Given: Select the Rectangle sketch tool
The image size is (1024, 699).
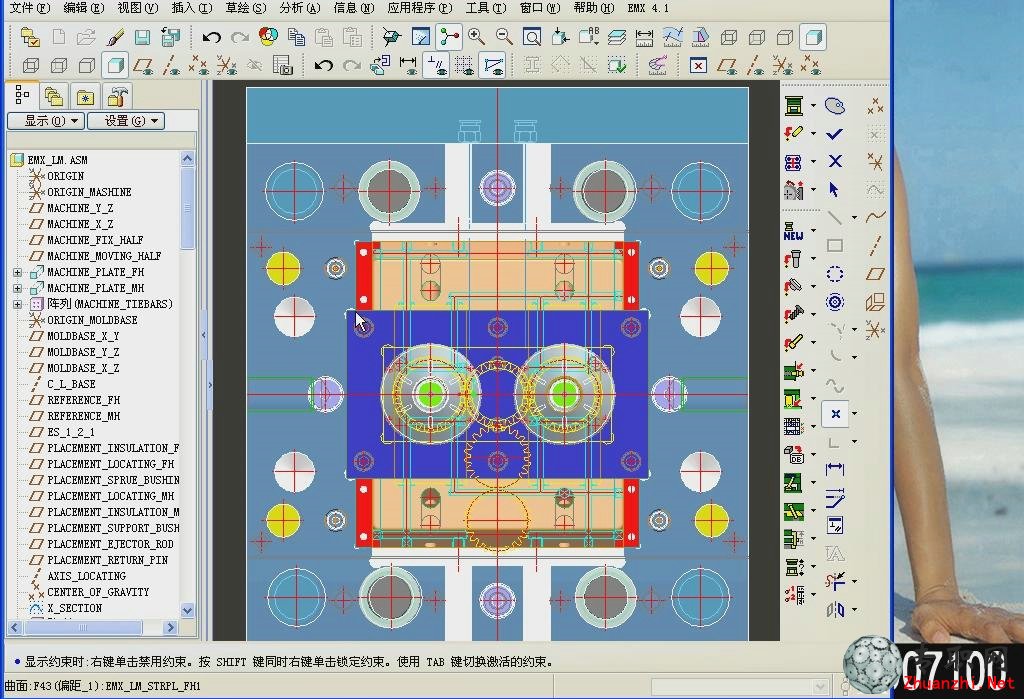Looking at the screenshot, I should point(835,246).
